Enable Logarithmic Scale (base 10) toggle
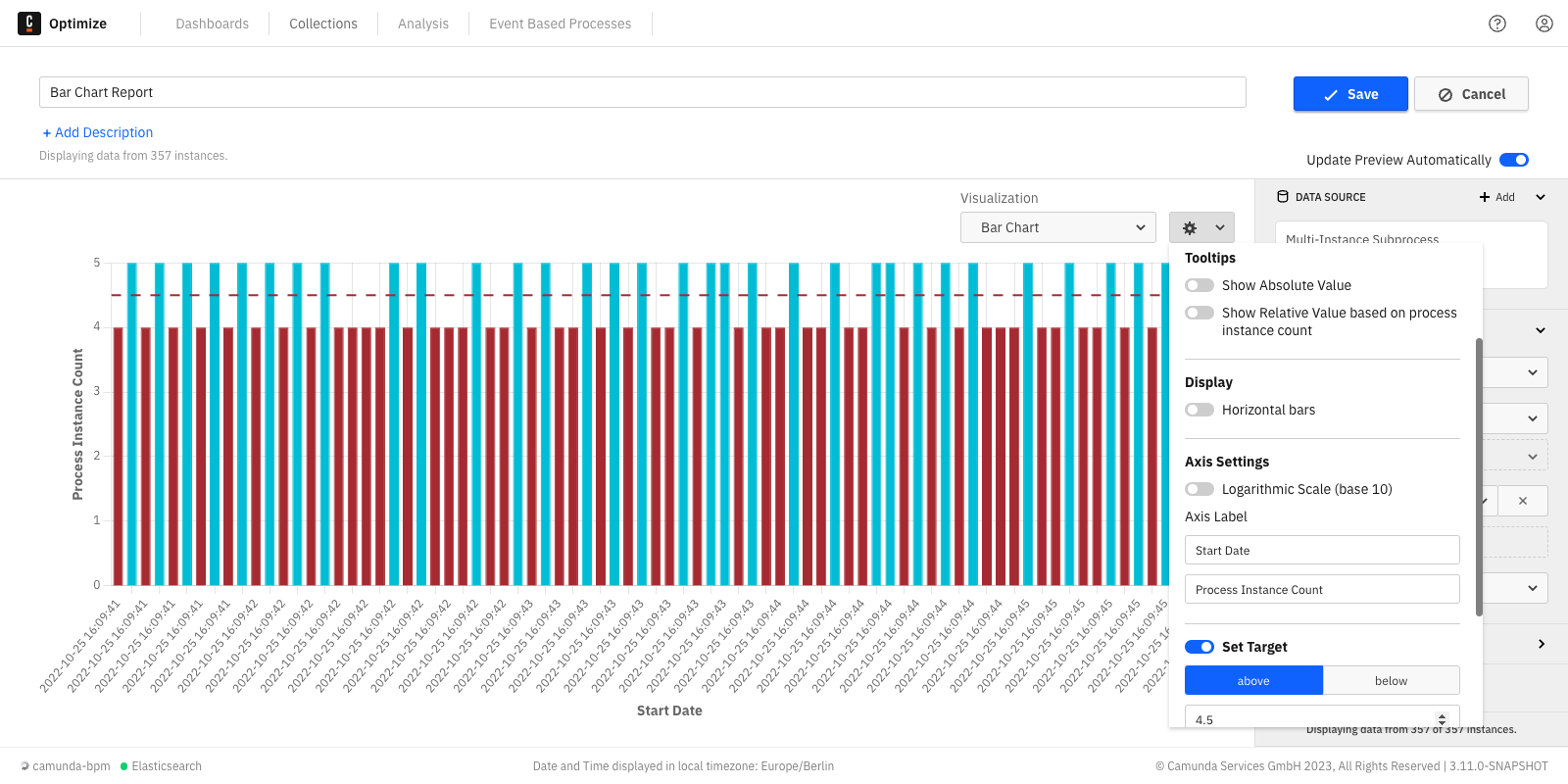This screenshot has width=1568, height=784. tap(1200, 489)
